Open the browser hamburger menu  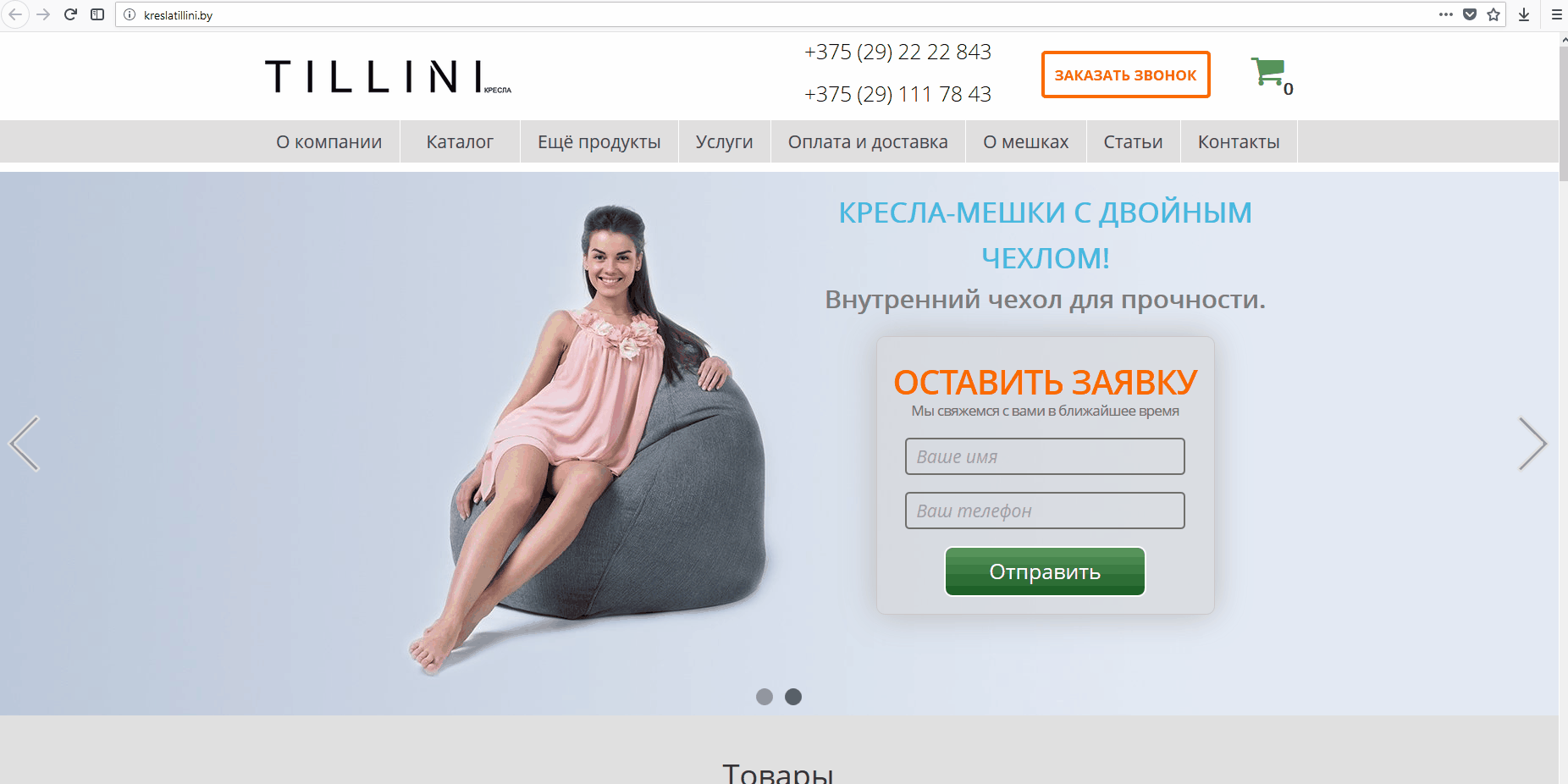point(1556,14)
